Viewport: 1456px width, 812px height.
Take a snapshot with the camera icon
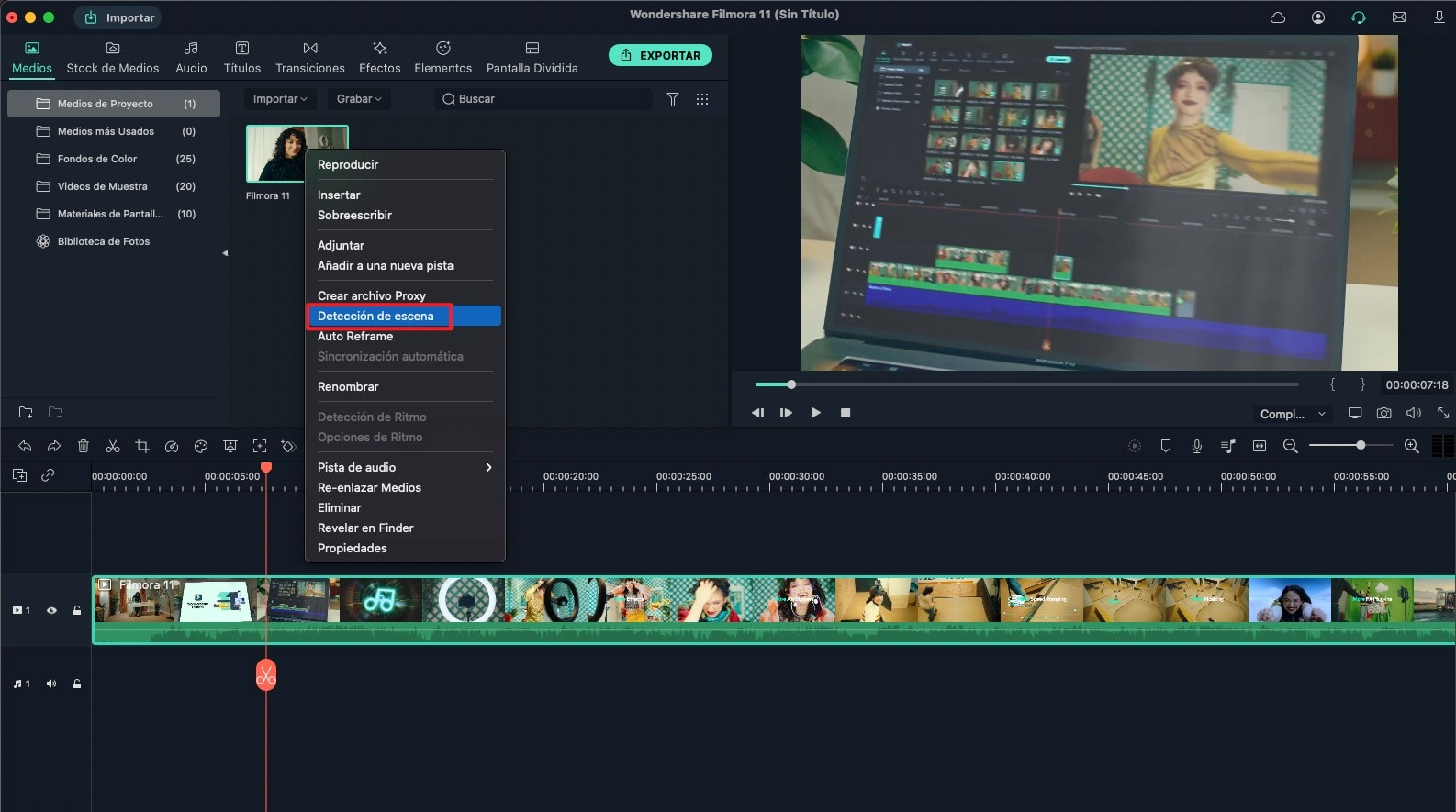tap(1384, 413)
